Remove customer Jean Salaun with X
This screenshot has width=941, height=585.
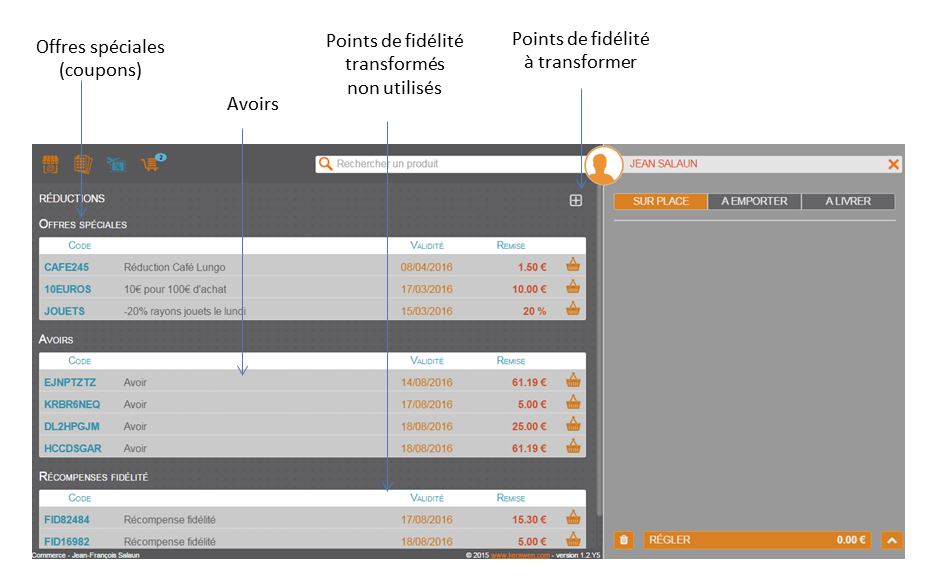893,164
